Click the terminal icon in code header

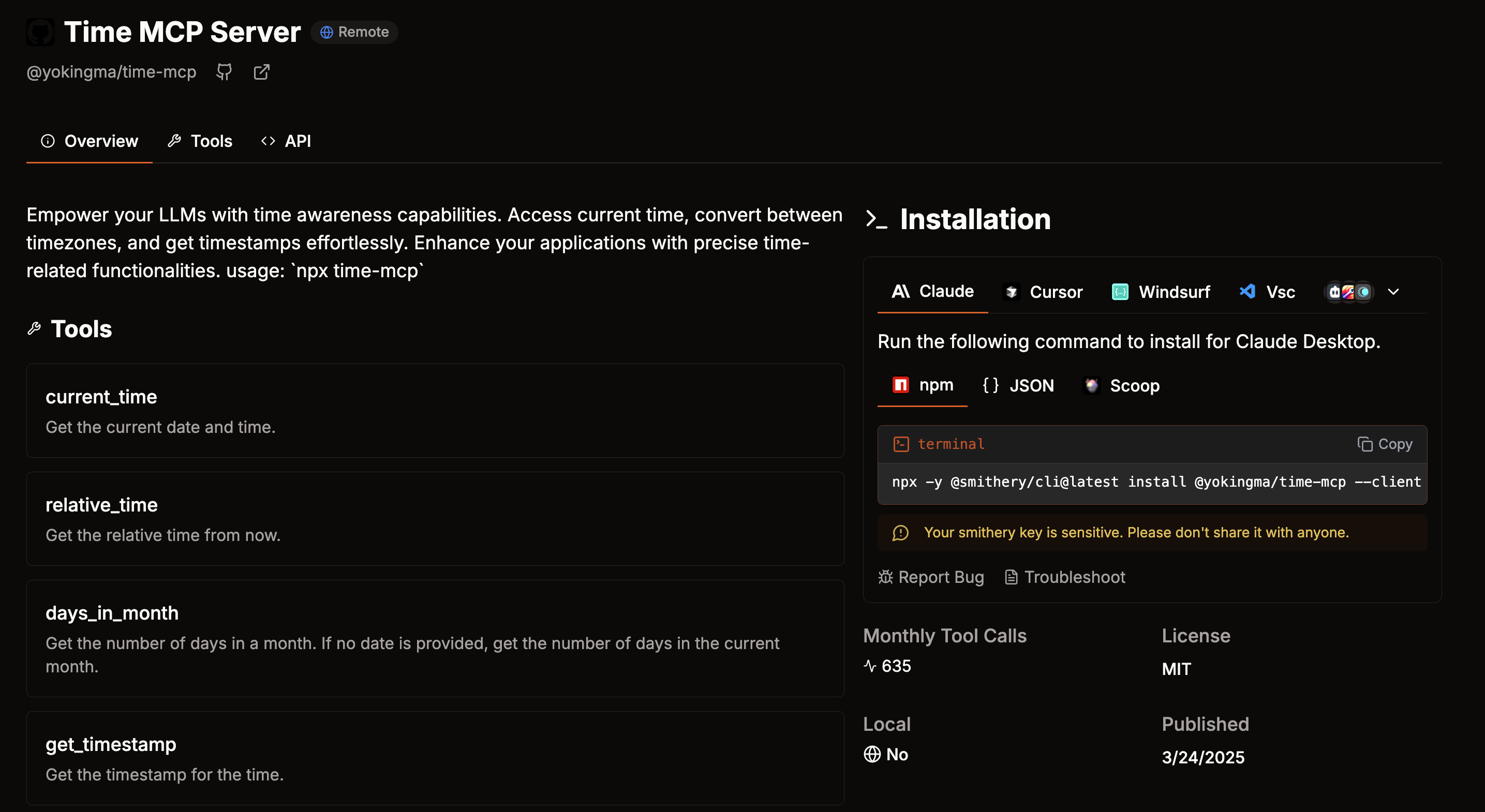pyautogui.click(x=901, y=444)
